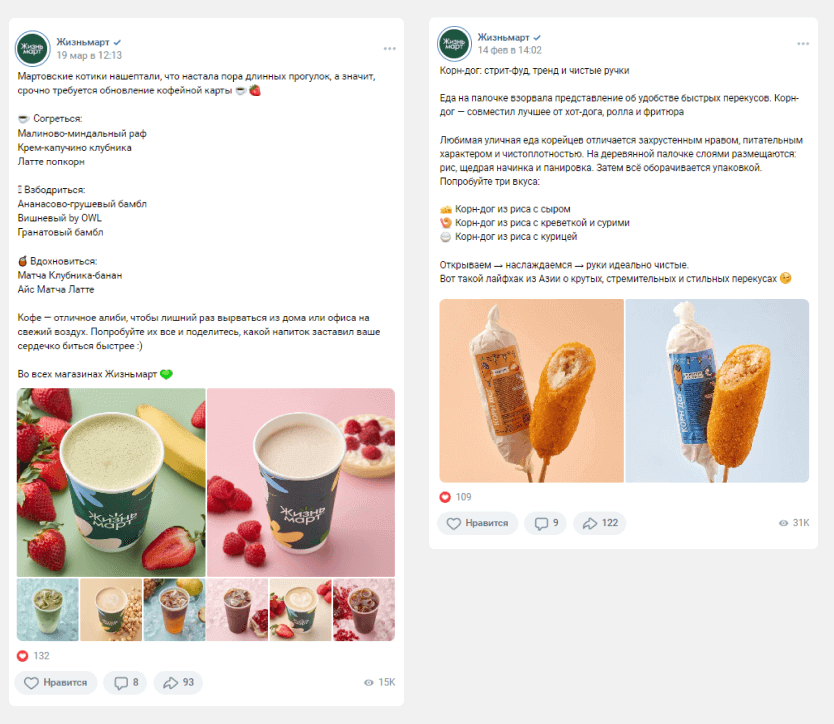The height and width of the screenshot is (724, 834).
Task: Open the raspberry raf cup photo
Action: (301, 482)
